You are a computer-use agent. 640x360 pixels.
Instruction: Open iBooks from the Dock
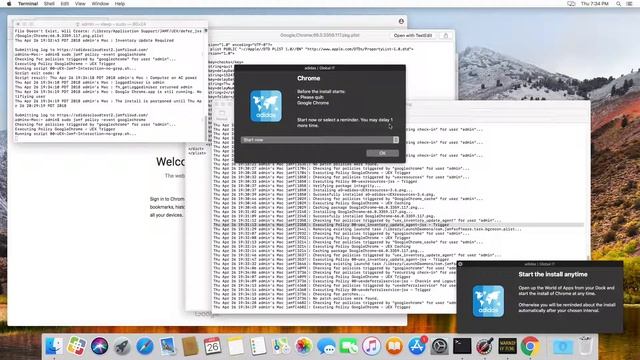click(x=394, y=347)
